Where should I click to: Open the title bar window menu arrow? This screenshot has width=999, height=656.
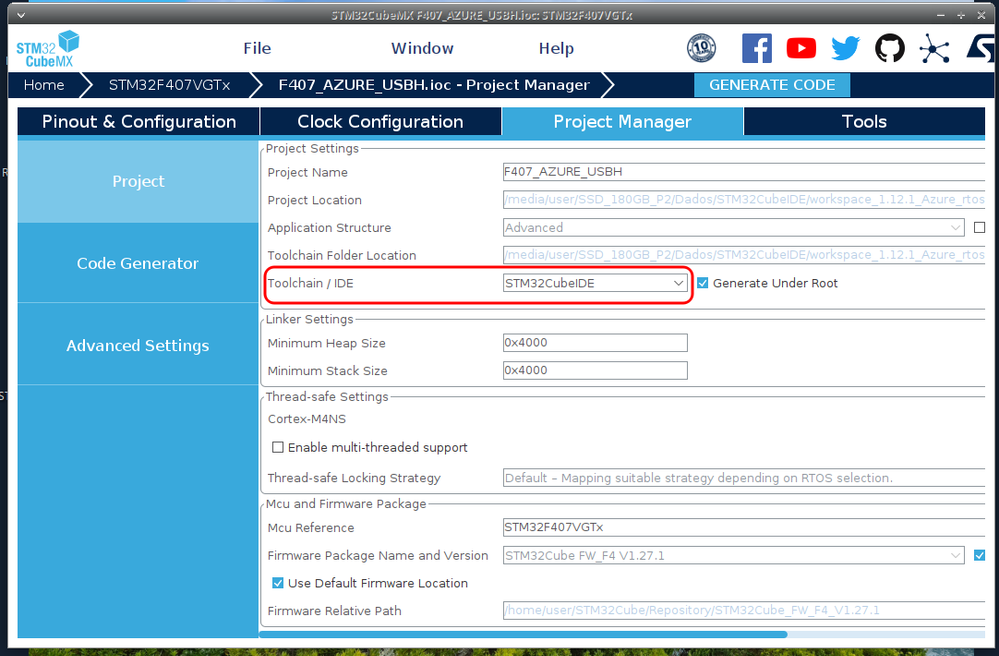pyautogui.click(x=20, y=15)
